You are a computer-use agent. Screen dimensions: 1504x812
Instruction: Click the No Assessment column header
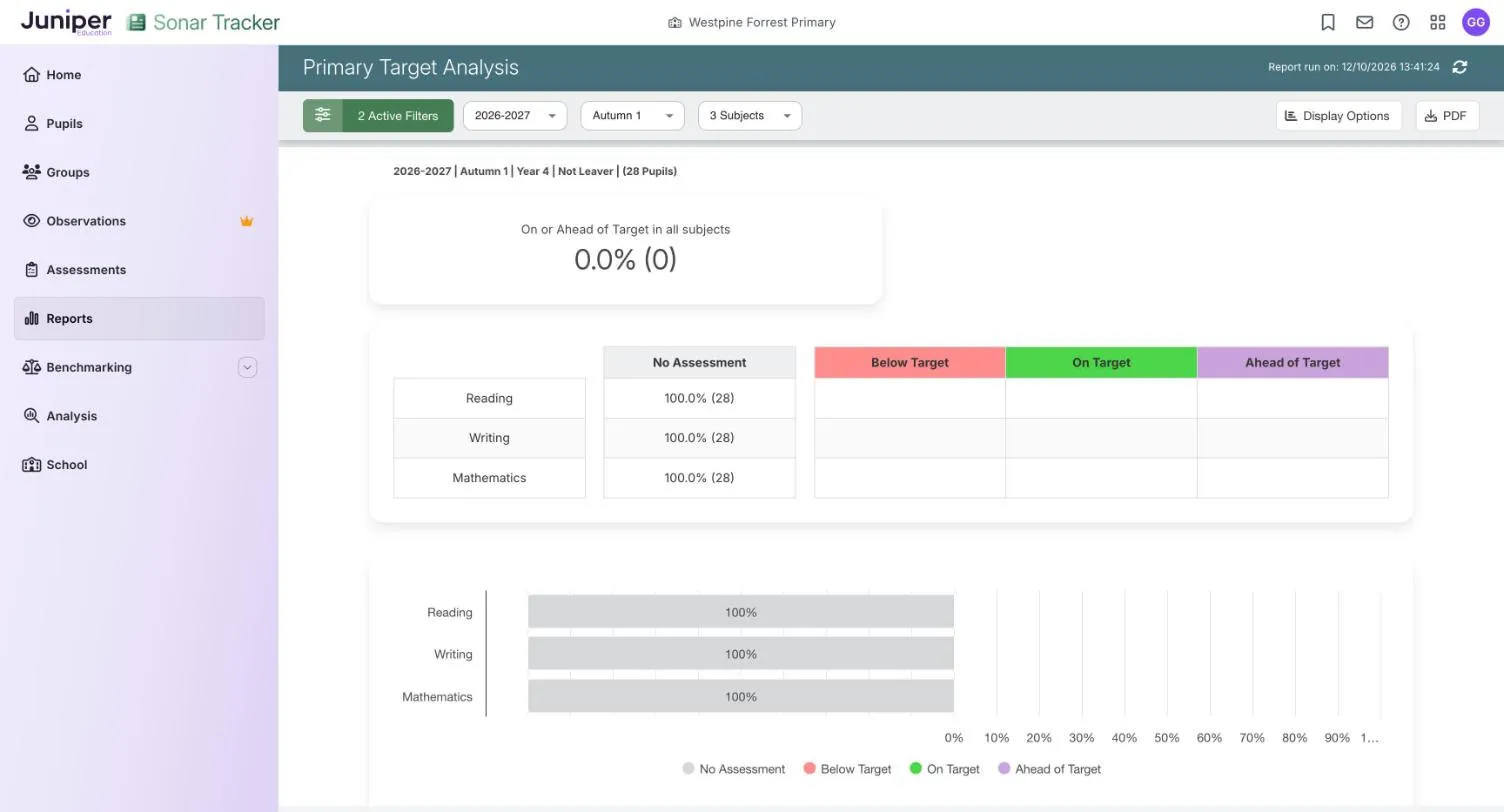(699, 362)
